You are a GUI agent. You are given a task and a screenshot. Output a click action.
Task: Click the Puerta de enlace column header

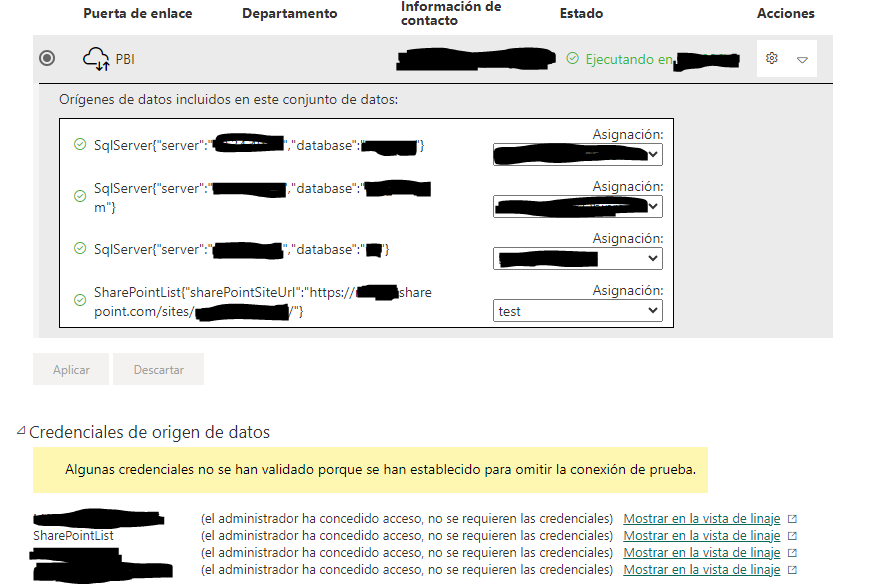pyautogui.click(x=138, y=13)
